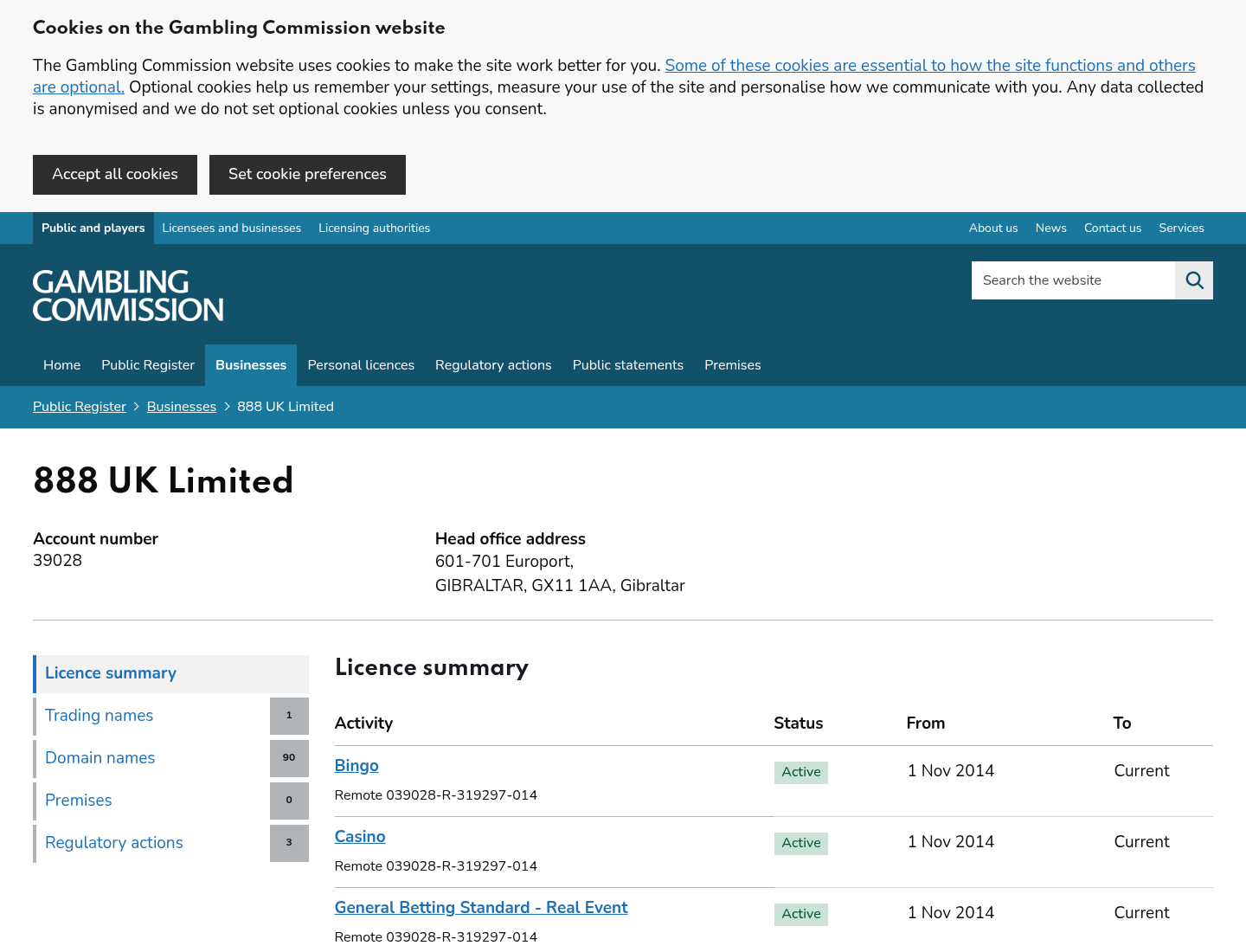Image resolution: width=1246 pixels, height=952 pixels.
Task: Open Set cookie preferences
Action: click(307, 175)
